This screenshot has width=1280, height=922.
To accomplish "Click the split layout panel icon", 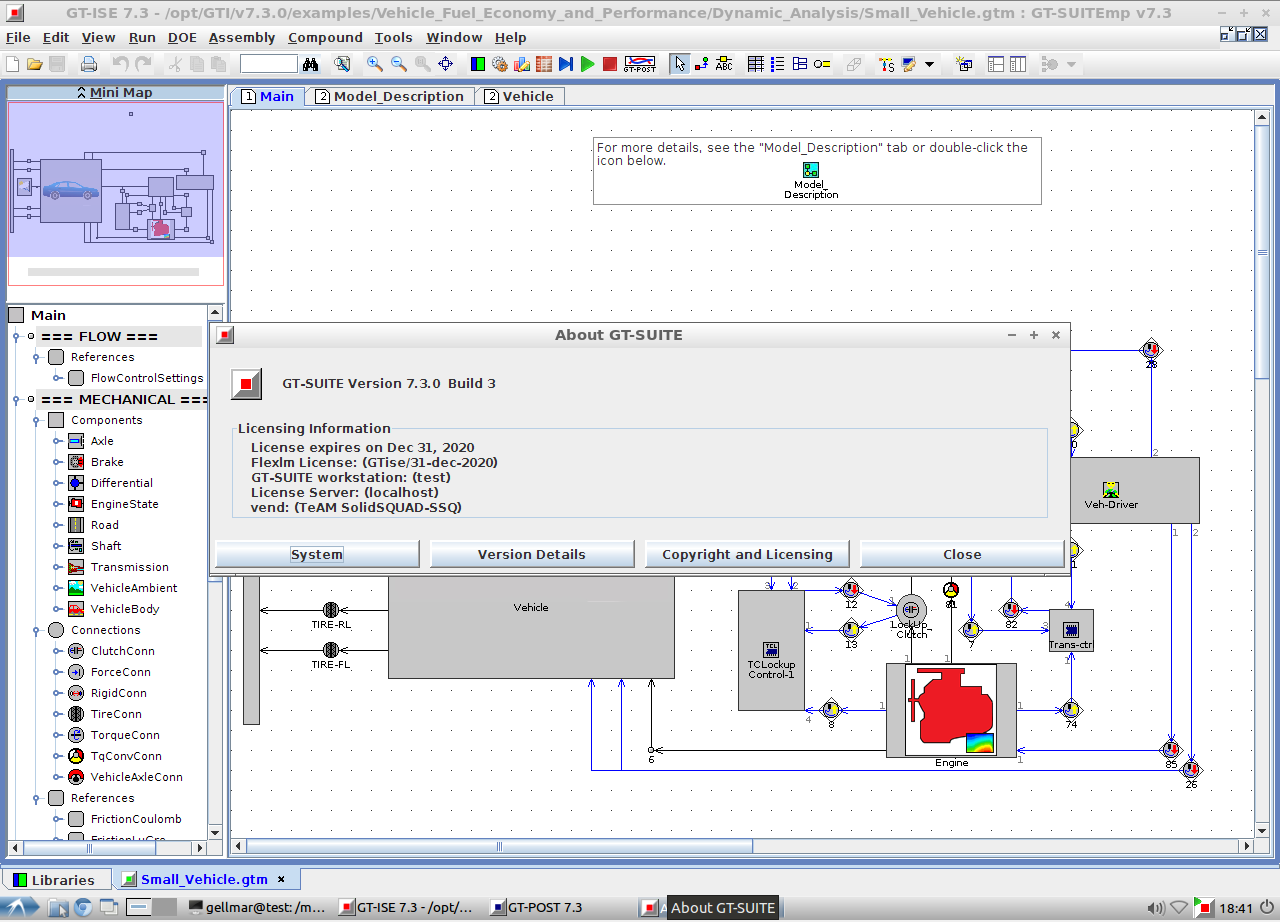I will pyautogui.click(x=996, y=64).
